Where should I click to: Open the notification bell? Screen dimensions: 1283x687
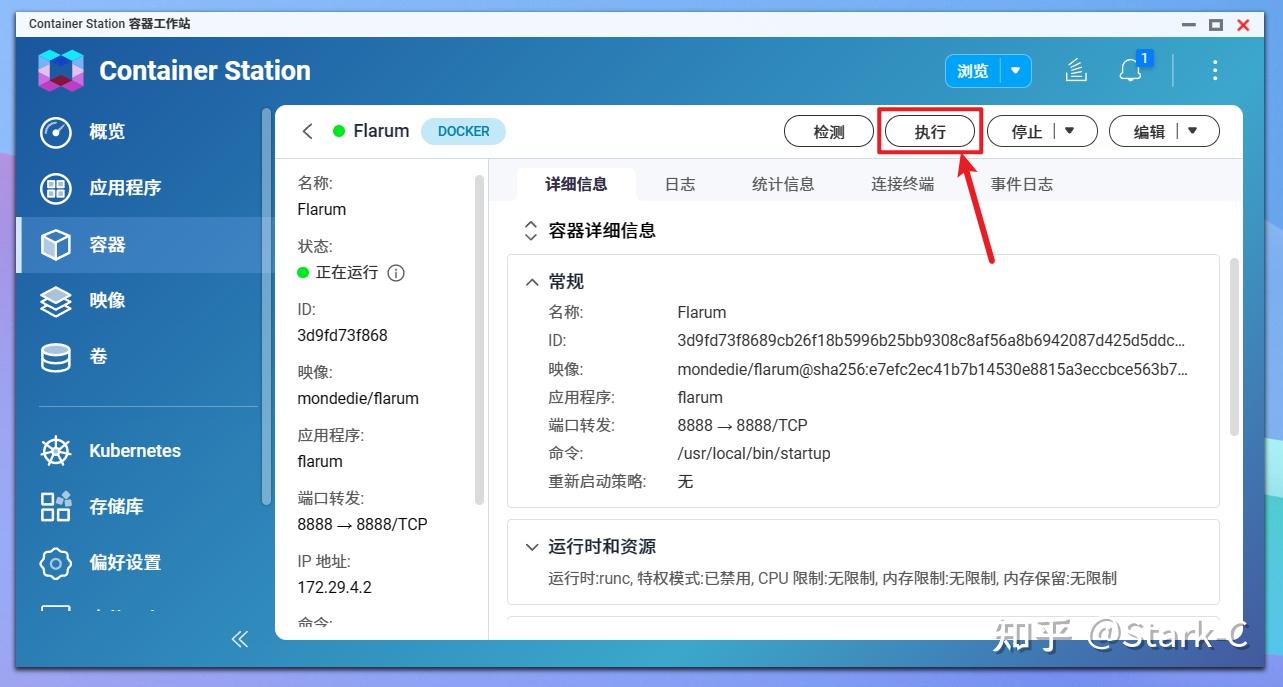coord(1130,70)
